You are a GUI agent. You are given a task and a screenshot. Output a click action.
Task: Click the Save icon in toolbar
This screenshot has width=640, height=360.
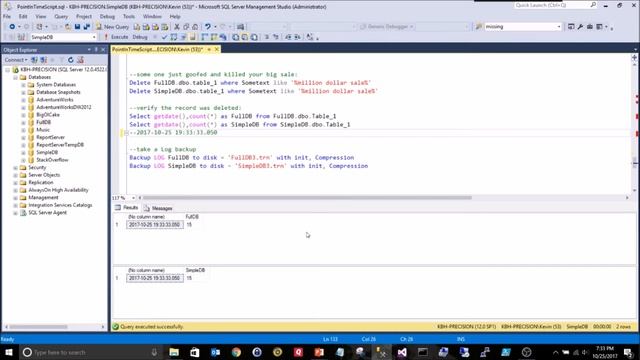[77, 27]
